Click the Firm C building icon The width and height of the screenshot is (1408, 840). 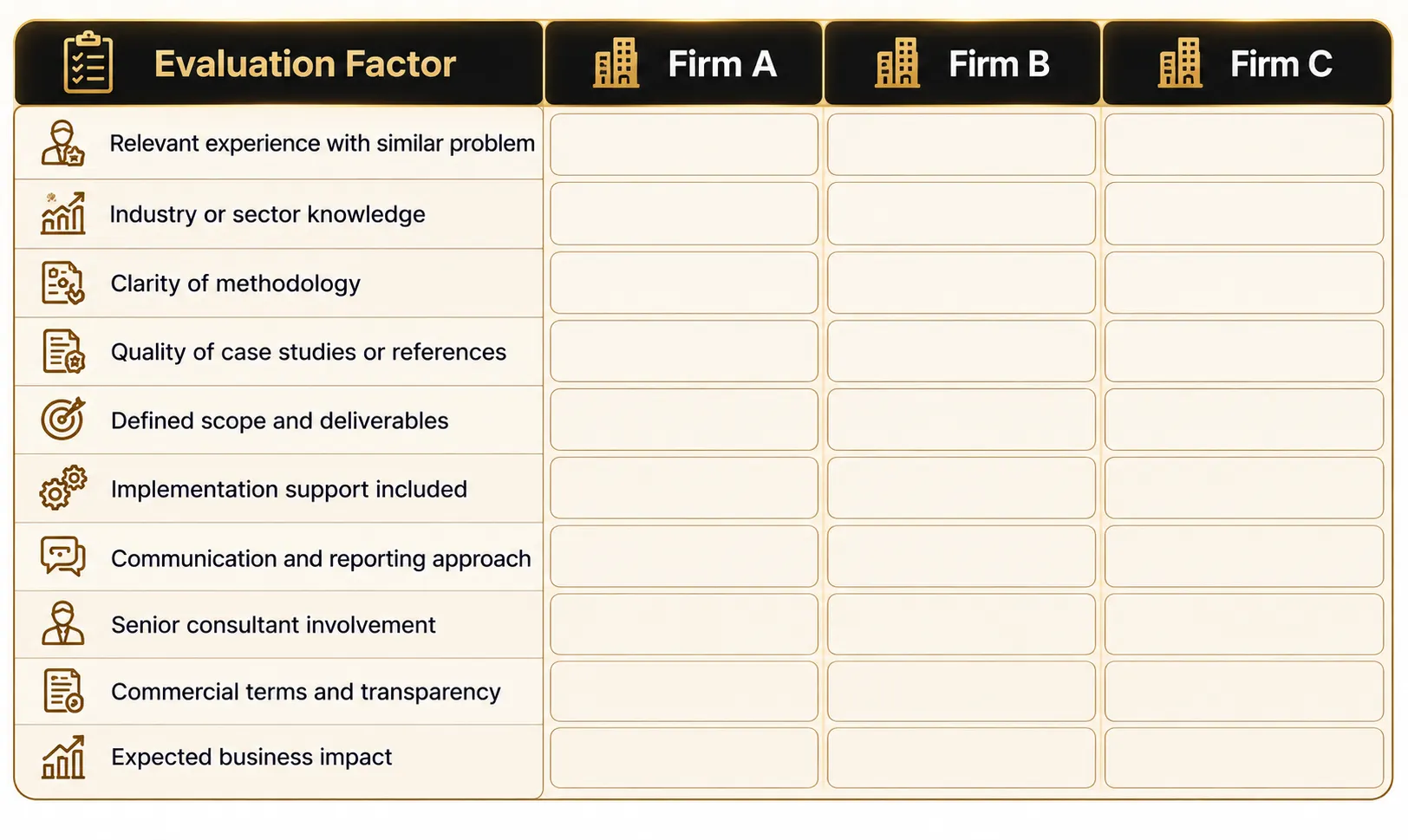pos(1180,63)
